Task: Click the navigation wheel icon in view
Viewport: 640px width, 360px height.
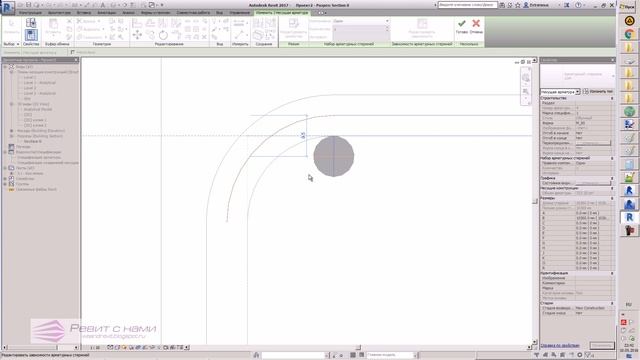Action: (526, 78)
